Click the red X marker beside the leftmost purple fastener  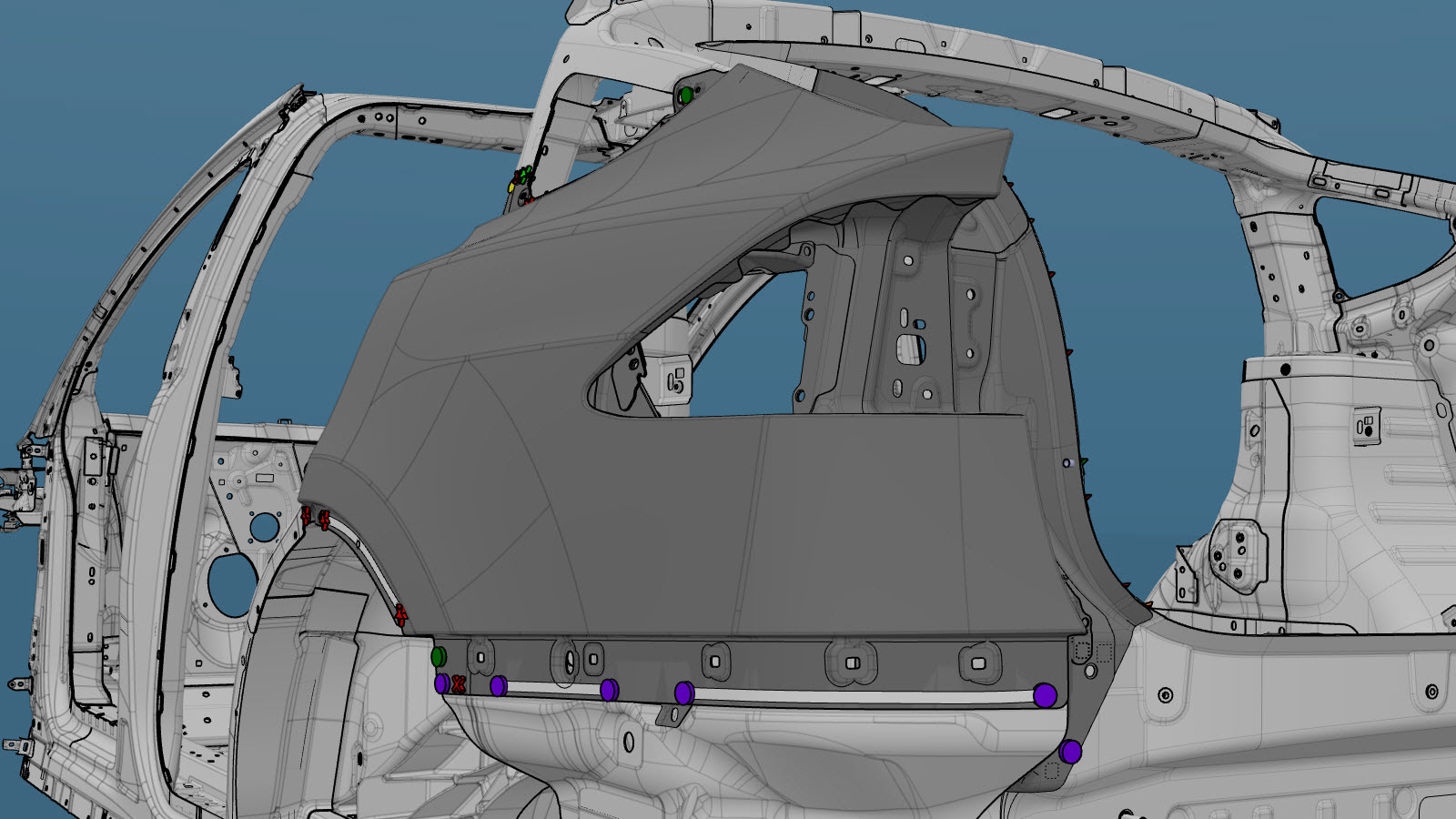(x=459, y=684)
